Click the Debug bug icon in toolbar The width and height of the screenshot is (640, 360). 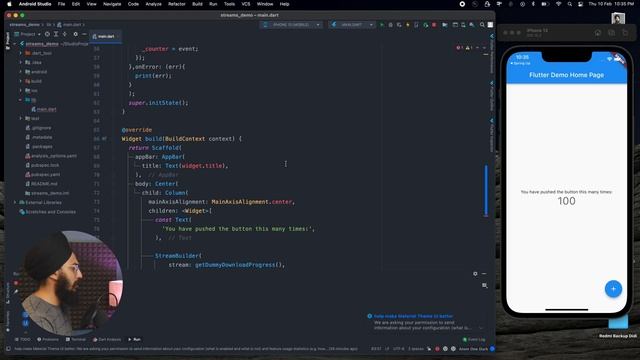tap(391, 25)
